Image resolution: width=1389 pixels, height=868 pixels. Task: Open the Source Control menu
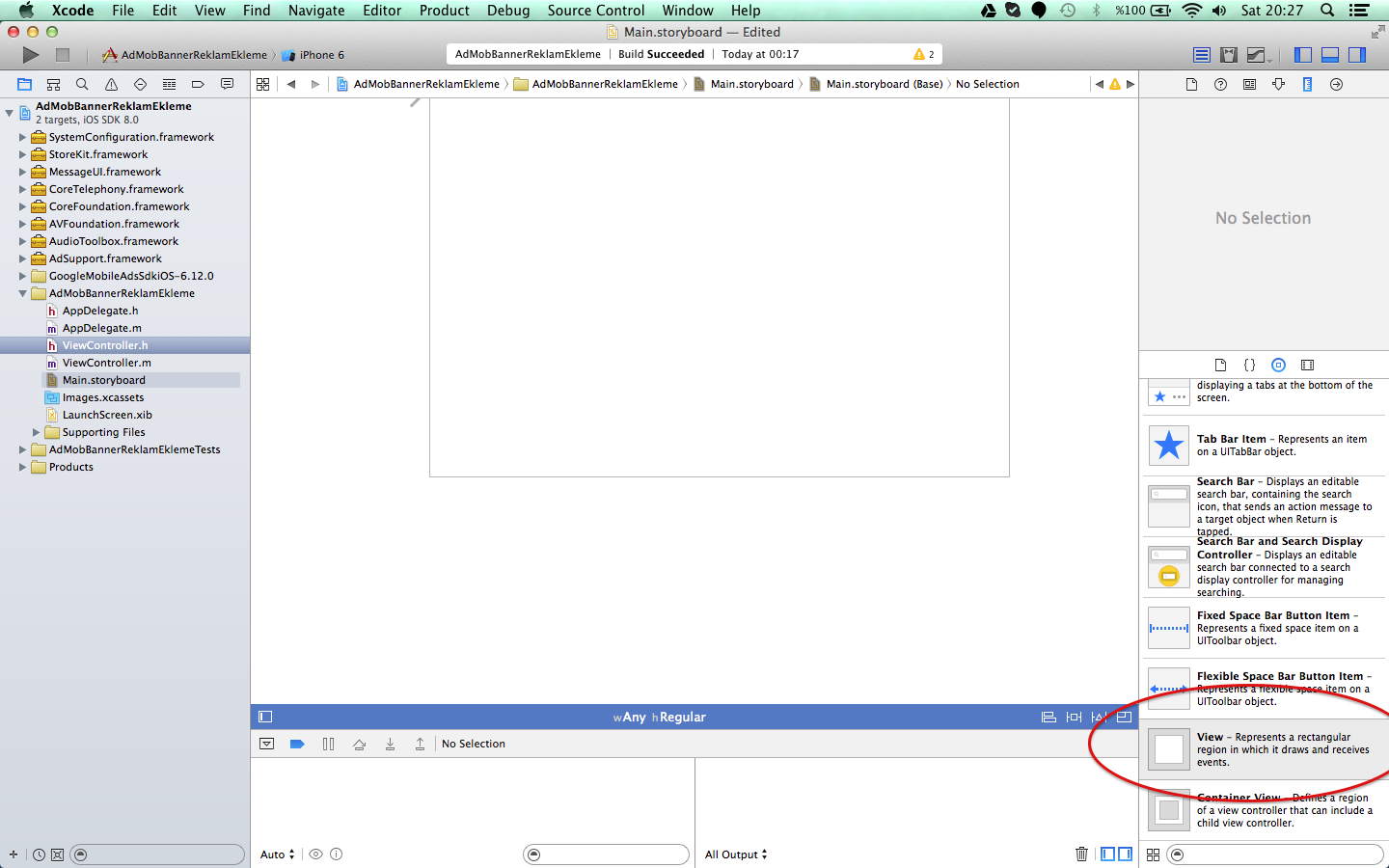(x=595, y=11)
